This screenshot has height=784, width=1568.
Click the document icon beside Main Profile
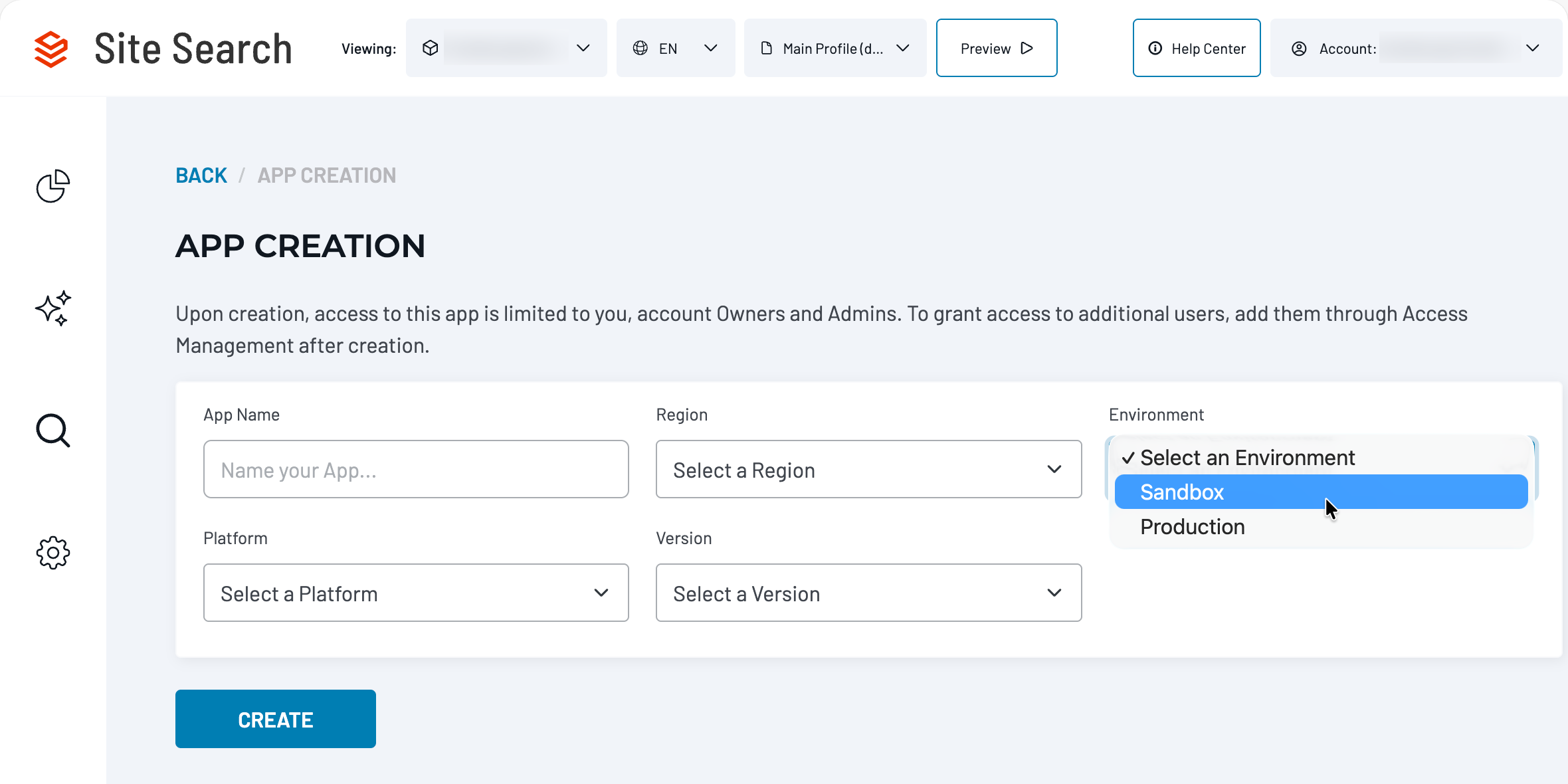(767, 48)
